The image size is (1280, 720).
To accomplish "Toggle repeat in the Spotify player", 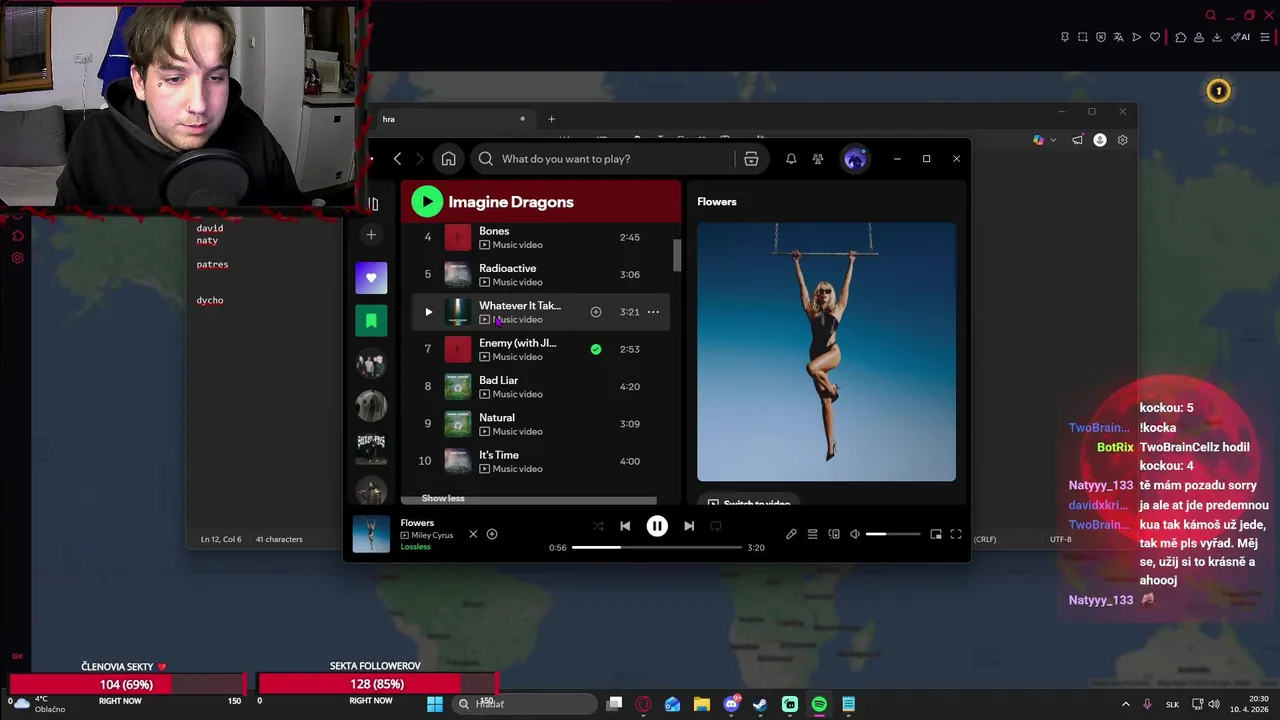I will (x=716, y=526).
